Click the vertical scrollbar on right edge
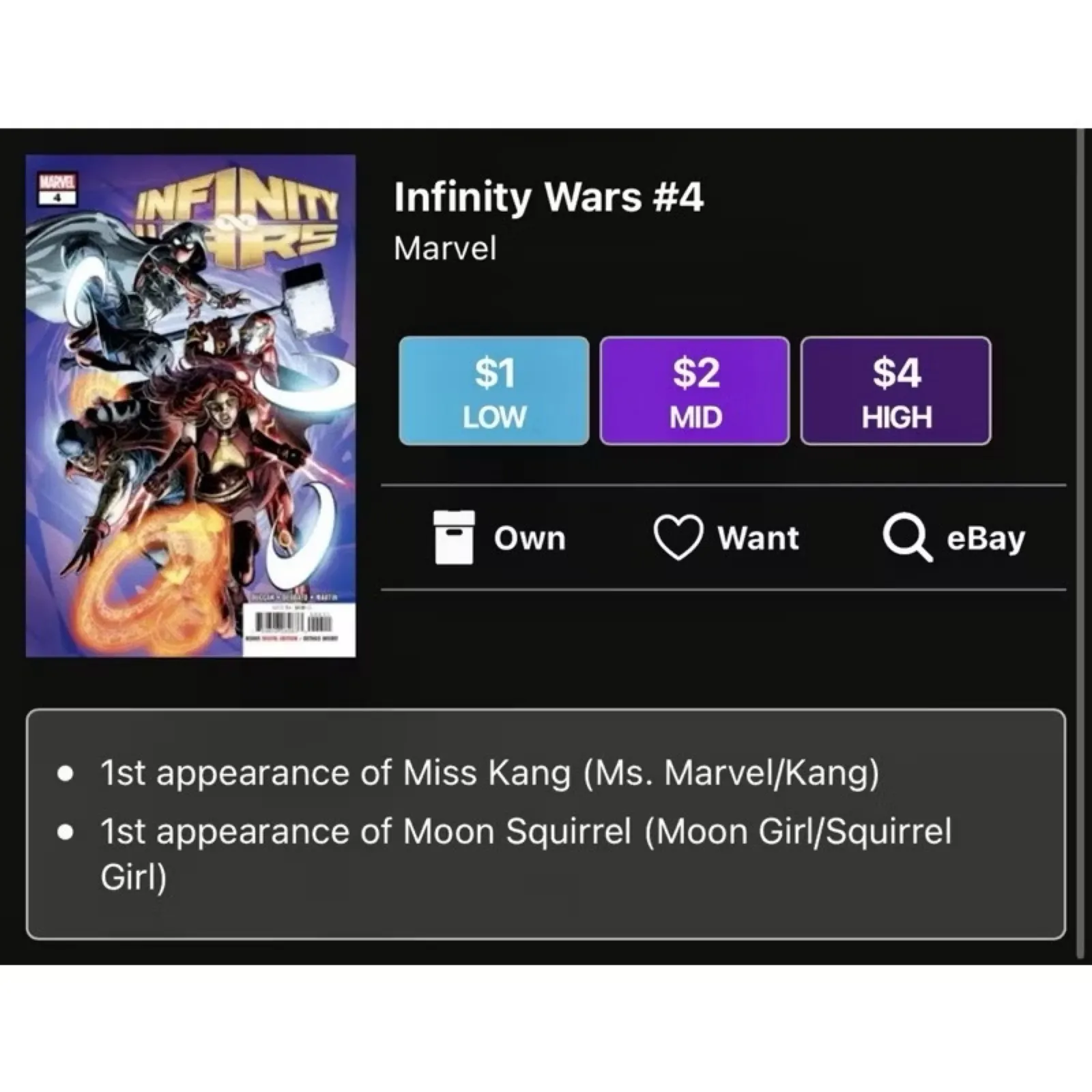This screenshot has height=1092, width=1092. [1080, 546]
